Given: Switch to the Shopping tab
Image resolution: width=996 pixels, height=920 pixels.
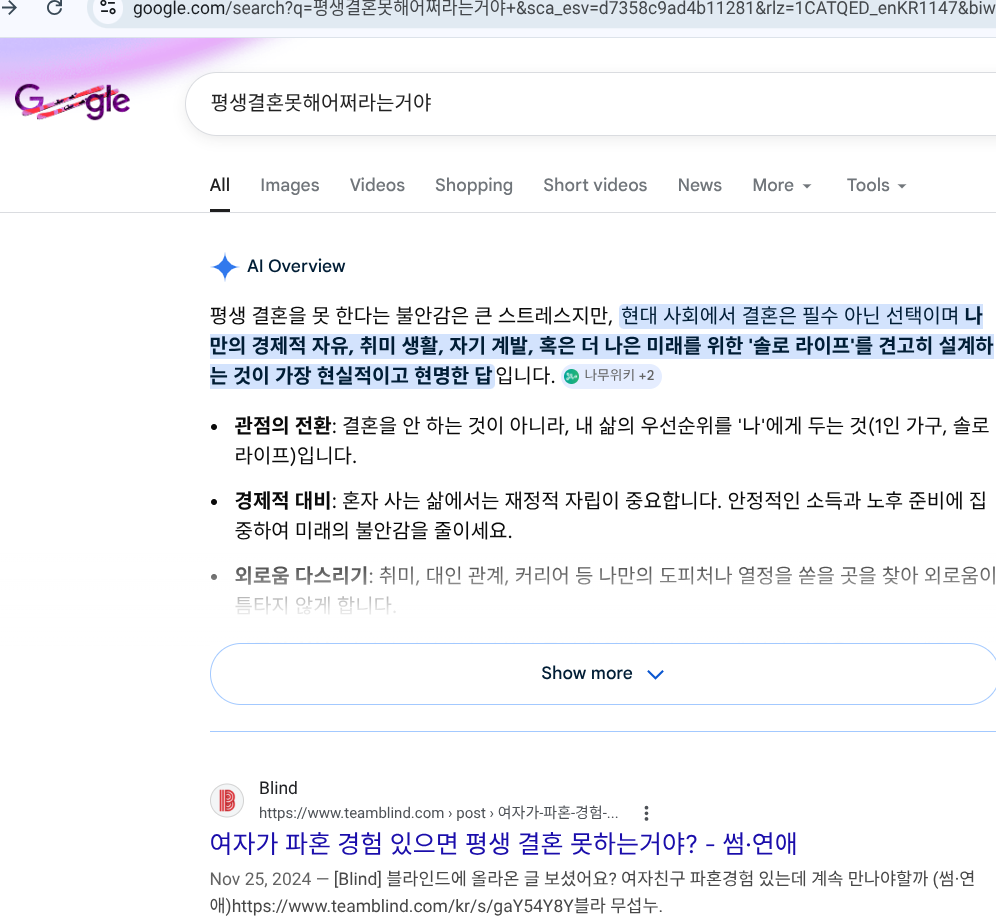Looking at the screenshot, I should [x=474, y=185].
